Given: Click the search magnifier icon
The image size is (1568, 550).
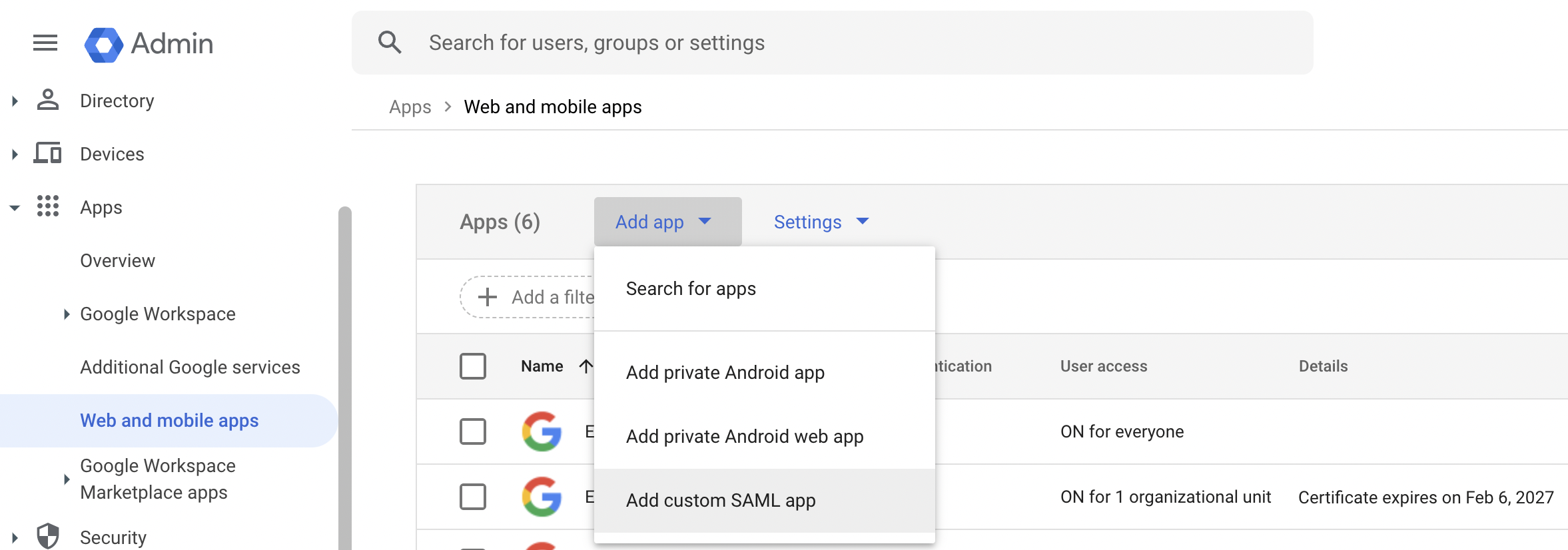Looking at the screenshot, I should (390, 43).
